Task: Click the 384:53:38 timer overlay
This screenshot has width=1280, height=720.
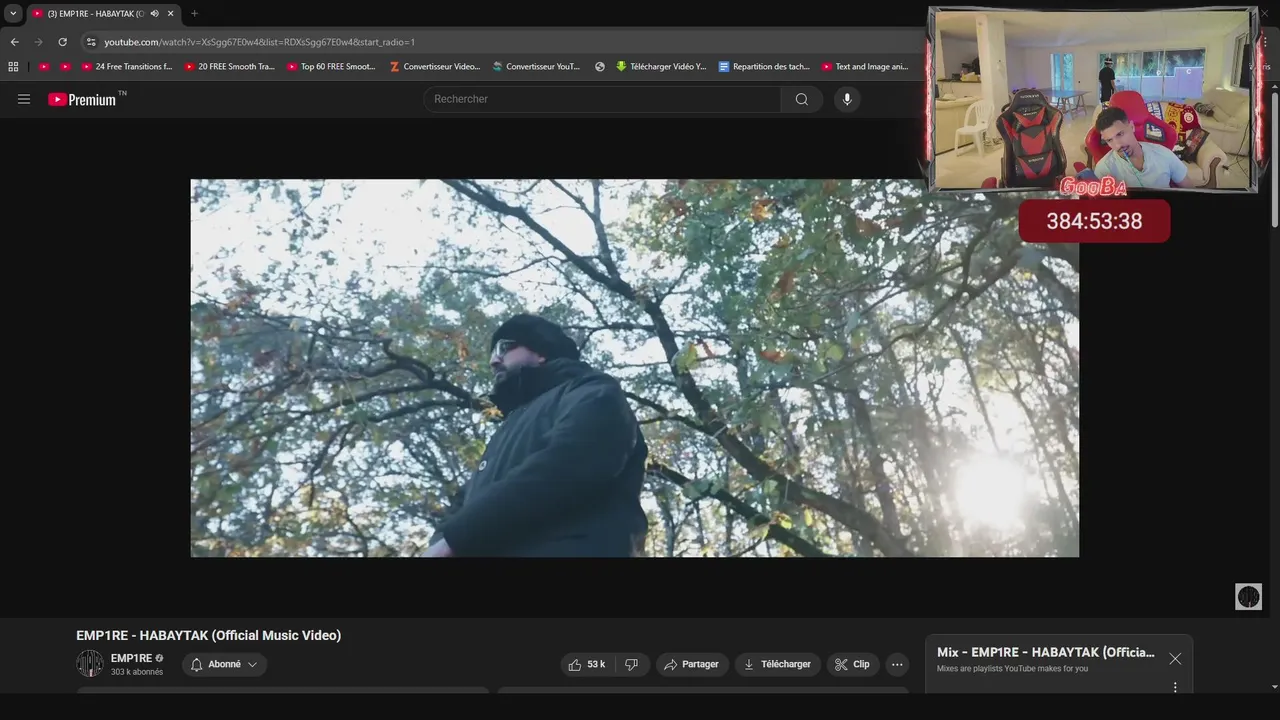Action: (x=1094, y=221)
